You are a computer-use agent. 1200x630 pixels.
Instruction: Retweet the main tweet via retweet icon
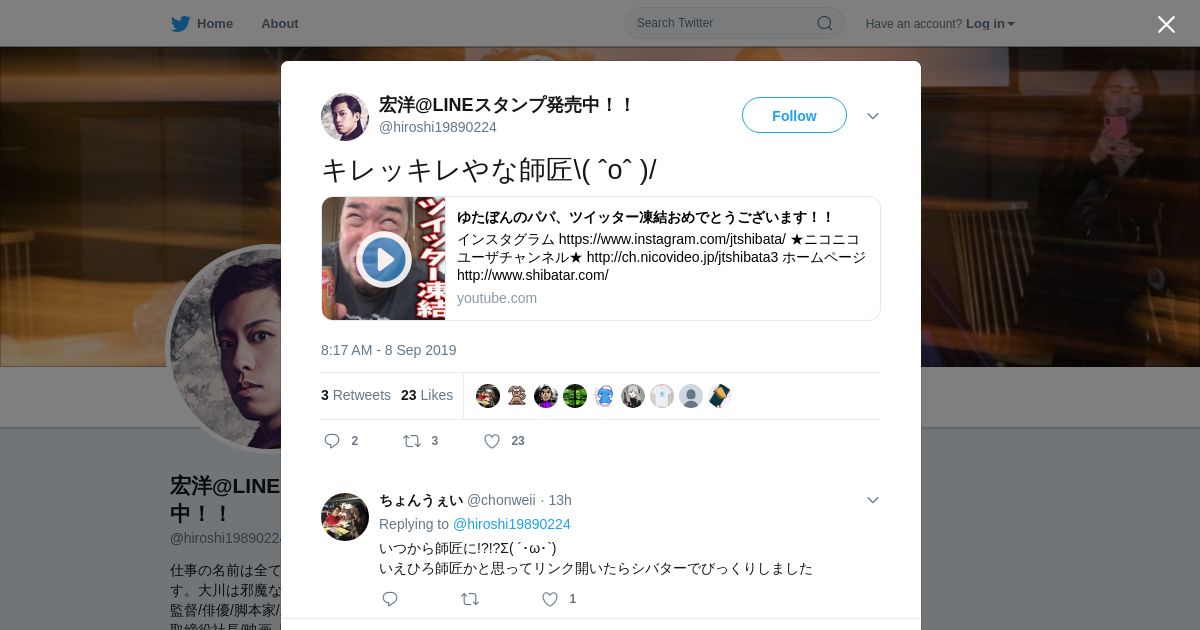[x=411, y=441]
